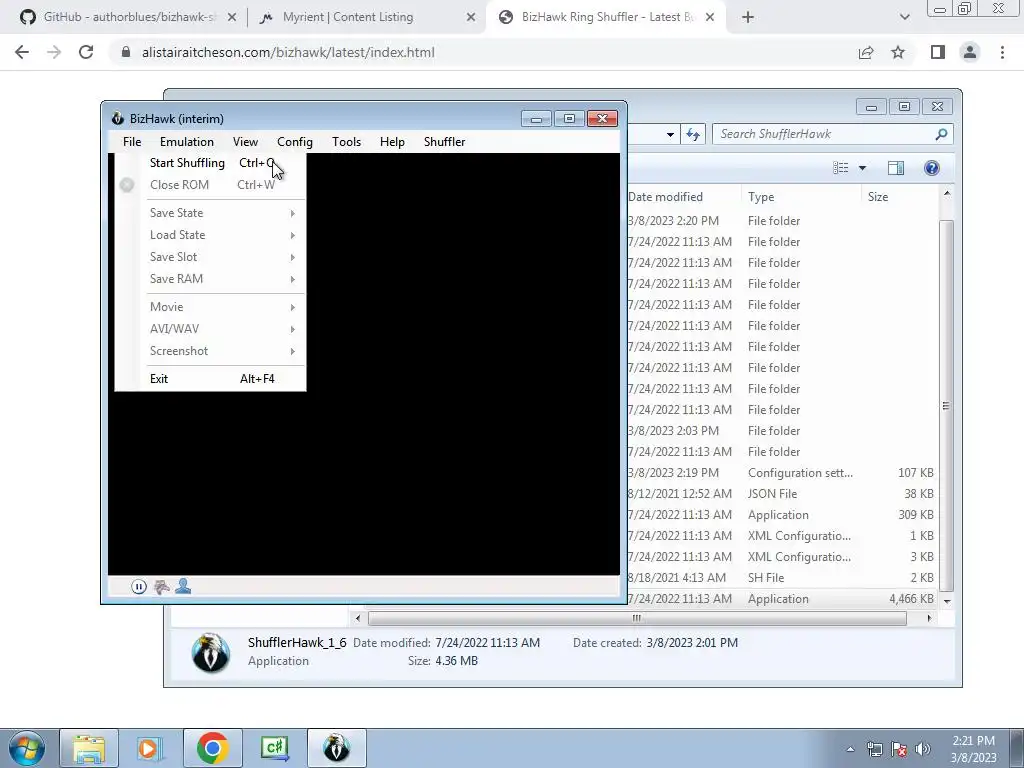This screenshot has height=768, width=1024.
Task: Switch to Chrome from taskbar
Action: tap(212, 748)
